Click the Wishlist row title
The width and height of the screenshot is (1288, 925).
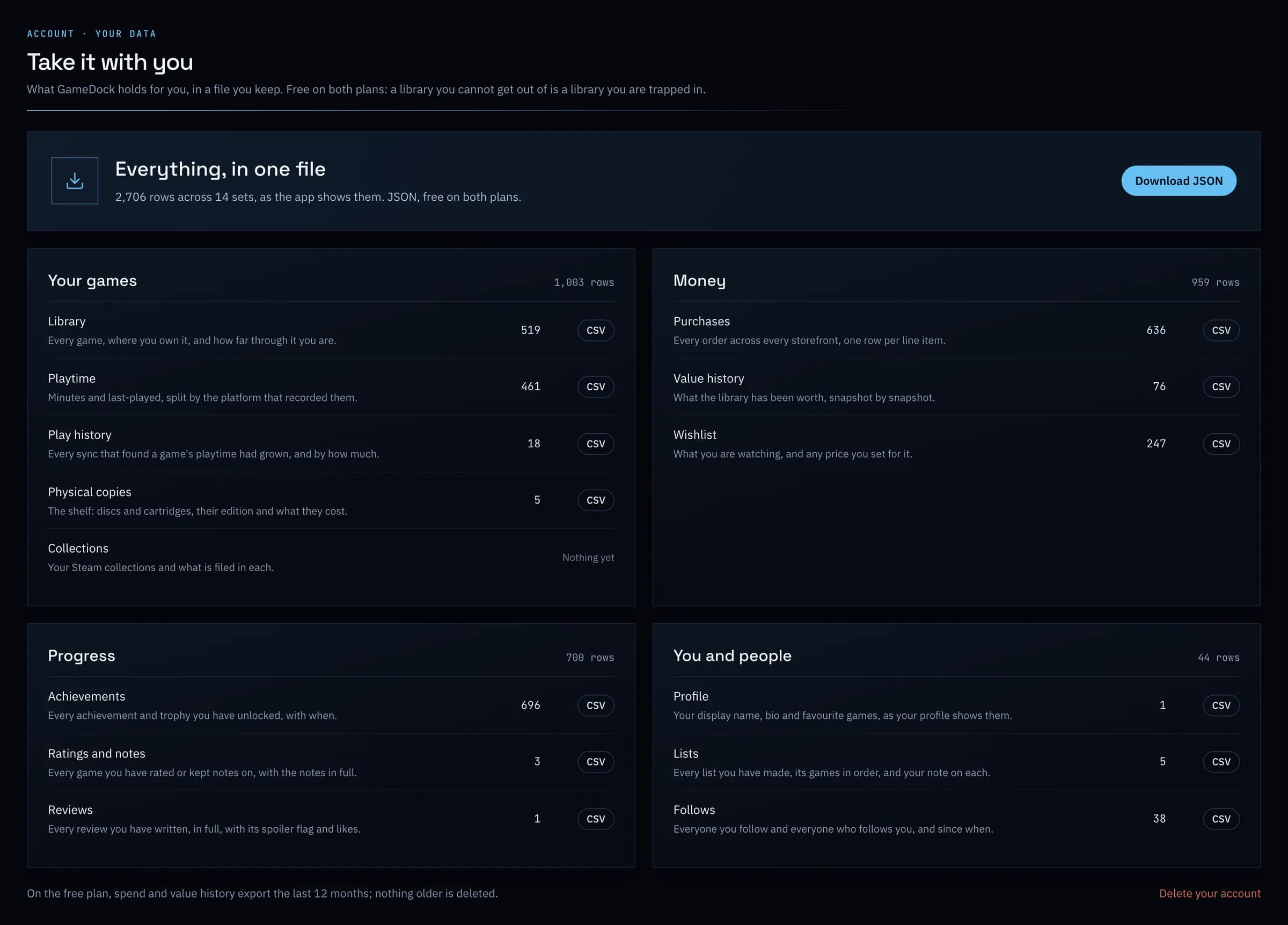pos(695,435)
